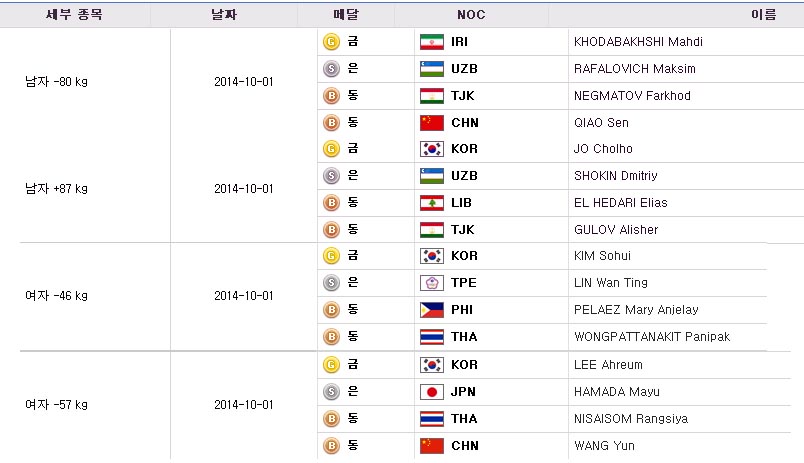Click the China flag next to QIAO Sen
This screenshot has width=804, height=463.
(x=432, y=123)
